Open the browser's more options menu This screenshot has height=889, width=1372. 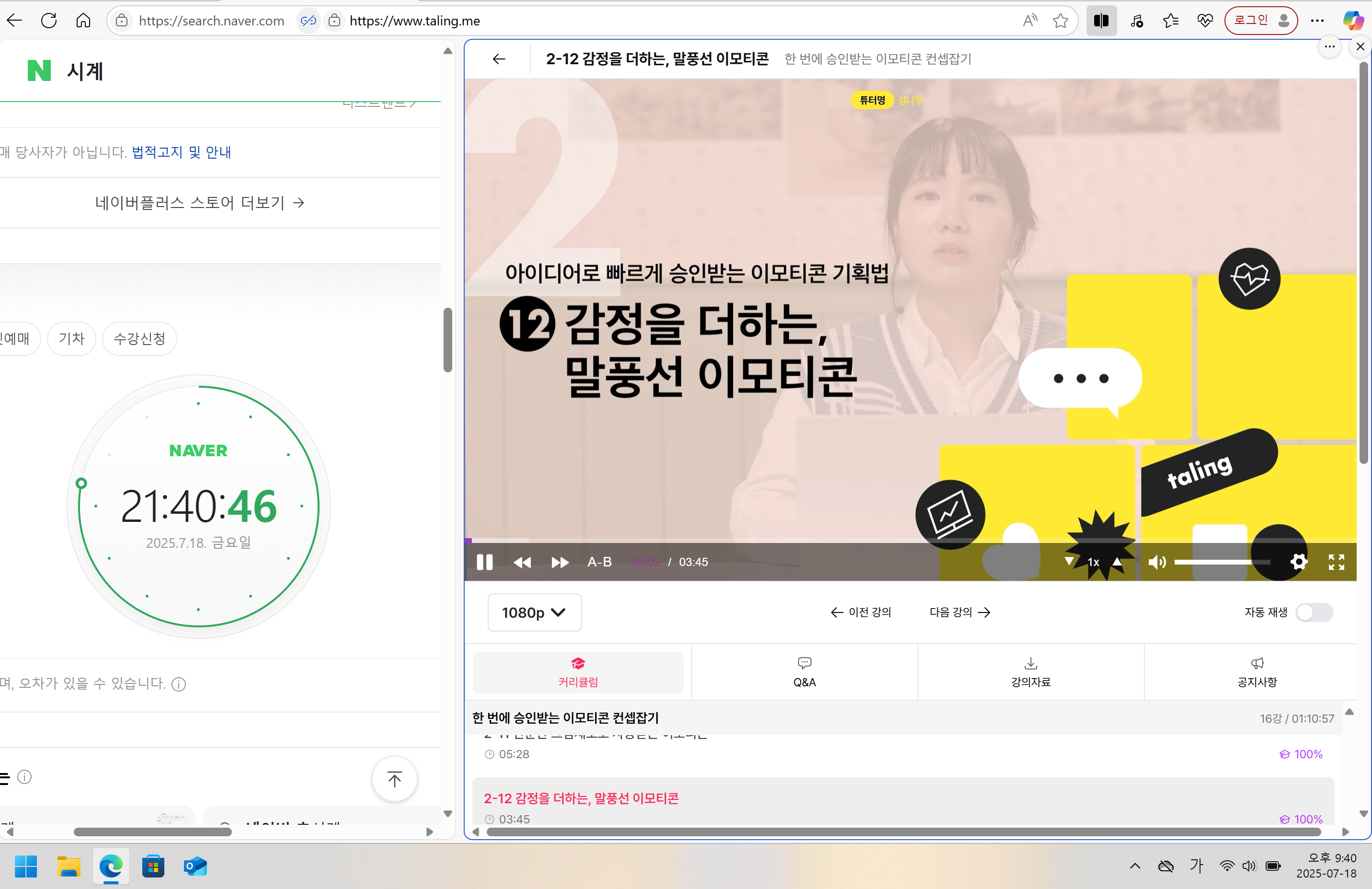[x=1318, y=20]
